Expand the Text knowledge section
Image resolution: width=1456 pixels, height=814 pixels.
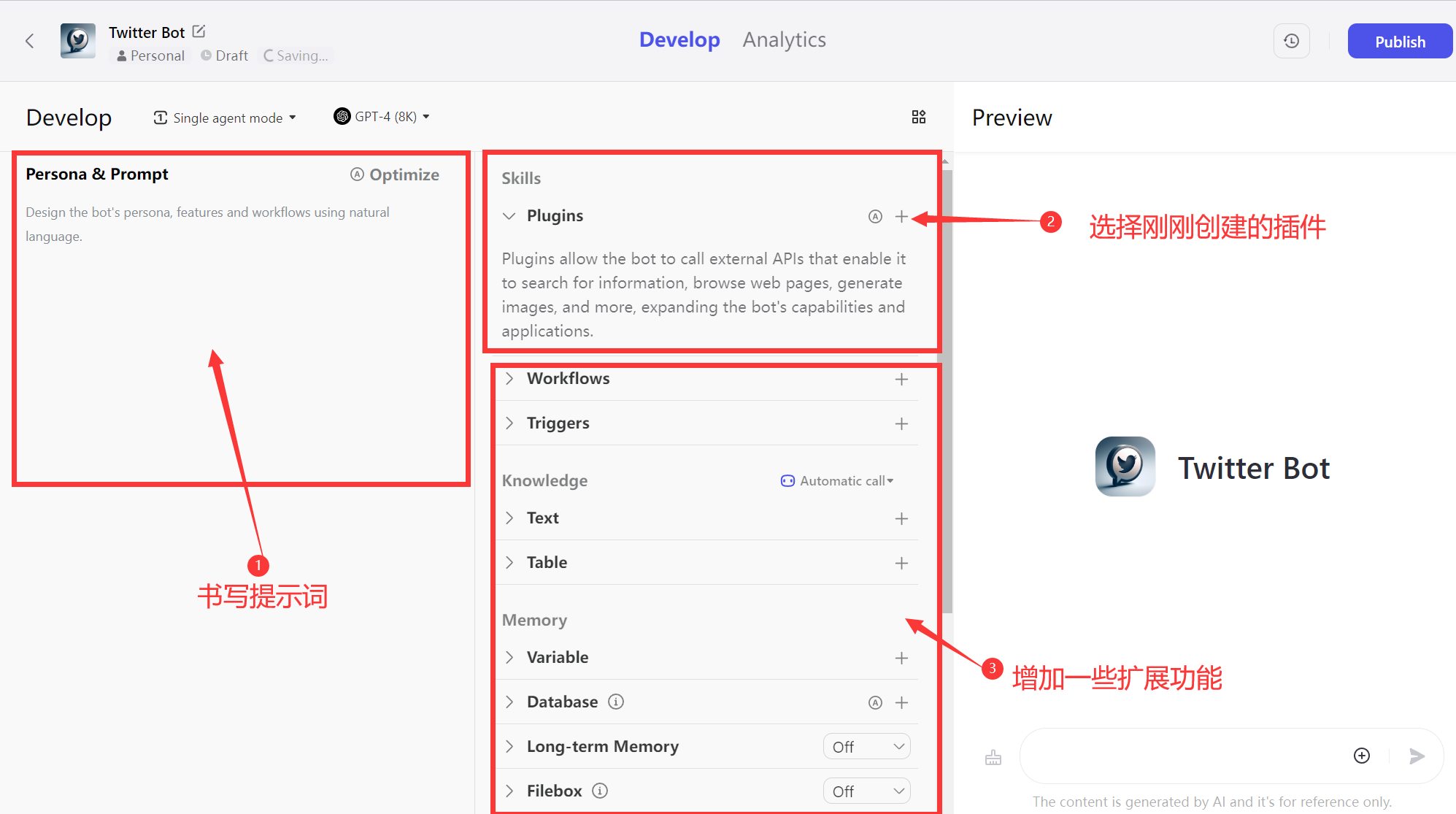coord(509,518)
